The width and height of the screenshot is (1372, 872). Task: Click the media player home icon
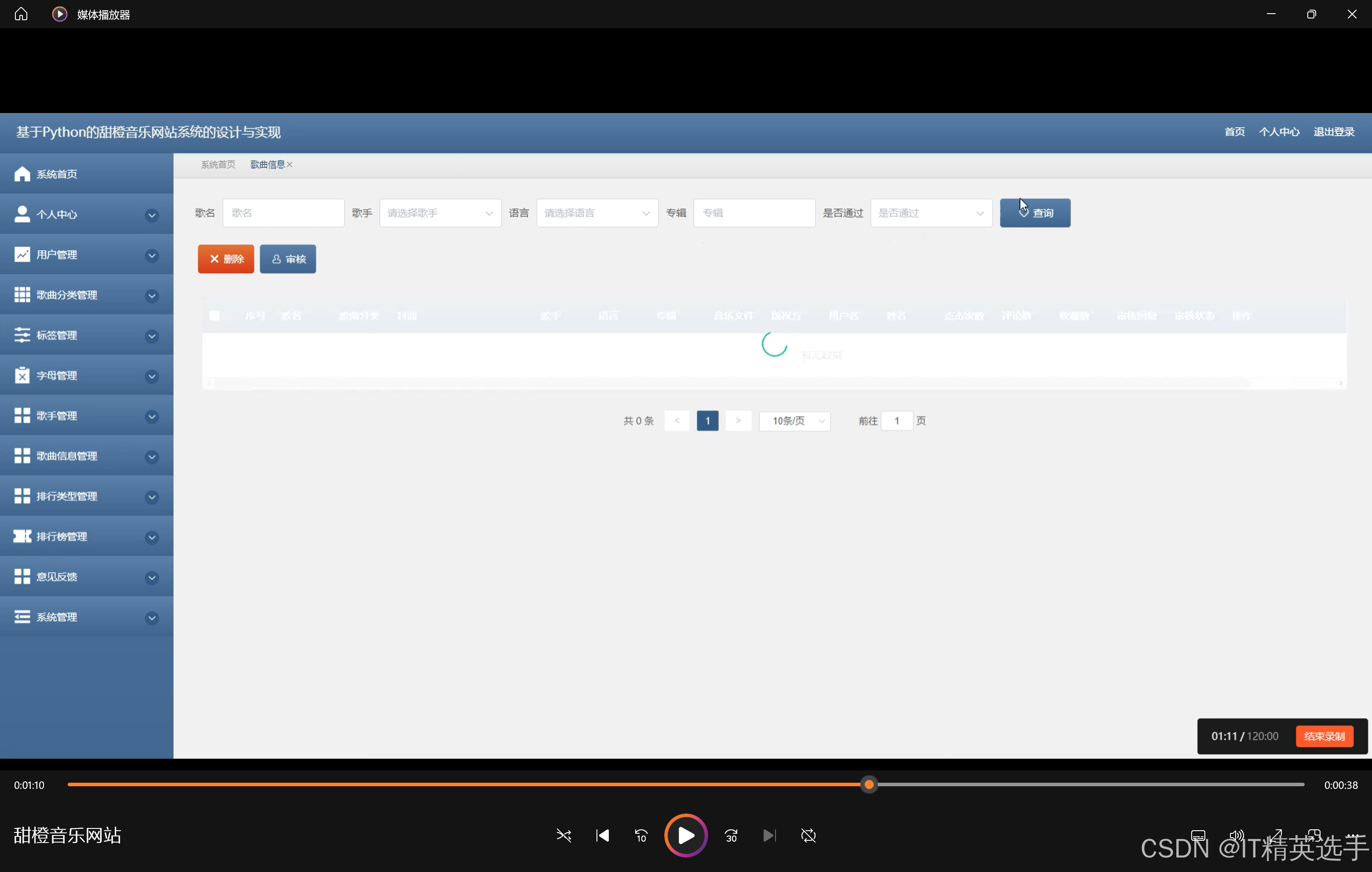pos(21,14)
